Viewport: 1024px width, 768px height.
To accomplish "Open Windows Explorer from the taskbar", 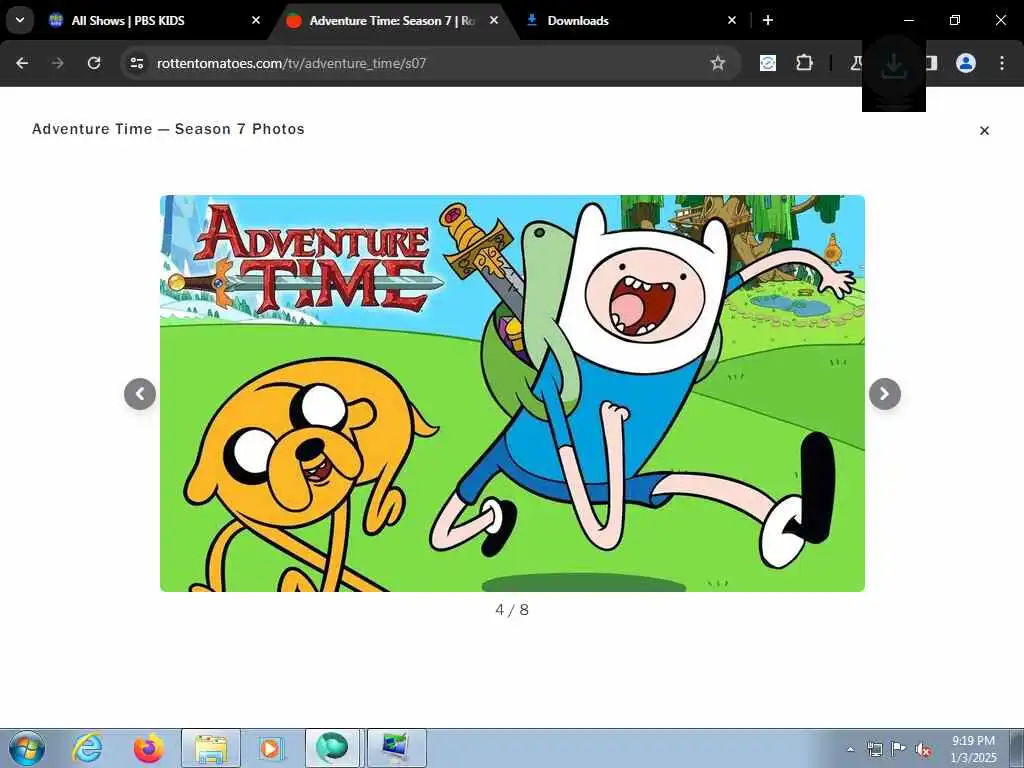I will [211, 748].
